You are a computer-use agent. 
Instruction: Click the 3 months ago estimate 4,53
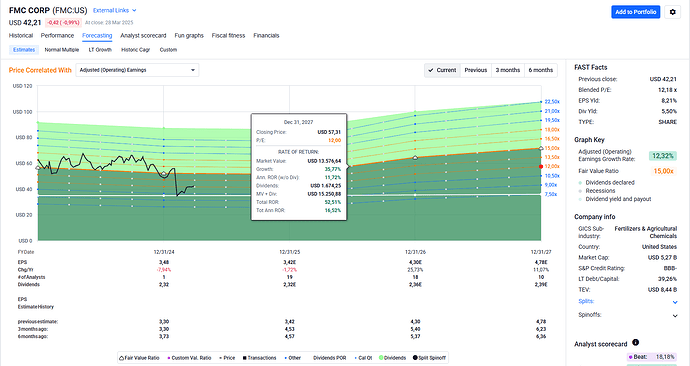290,329
